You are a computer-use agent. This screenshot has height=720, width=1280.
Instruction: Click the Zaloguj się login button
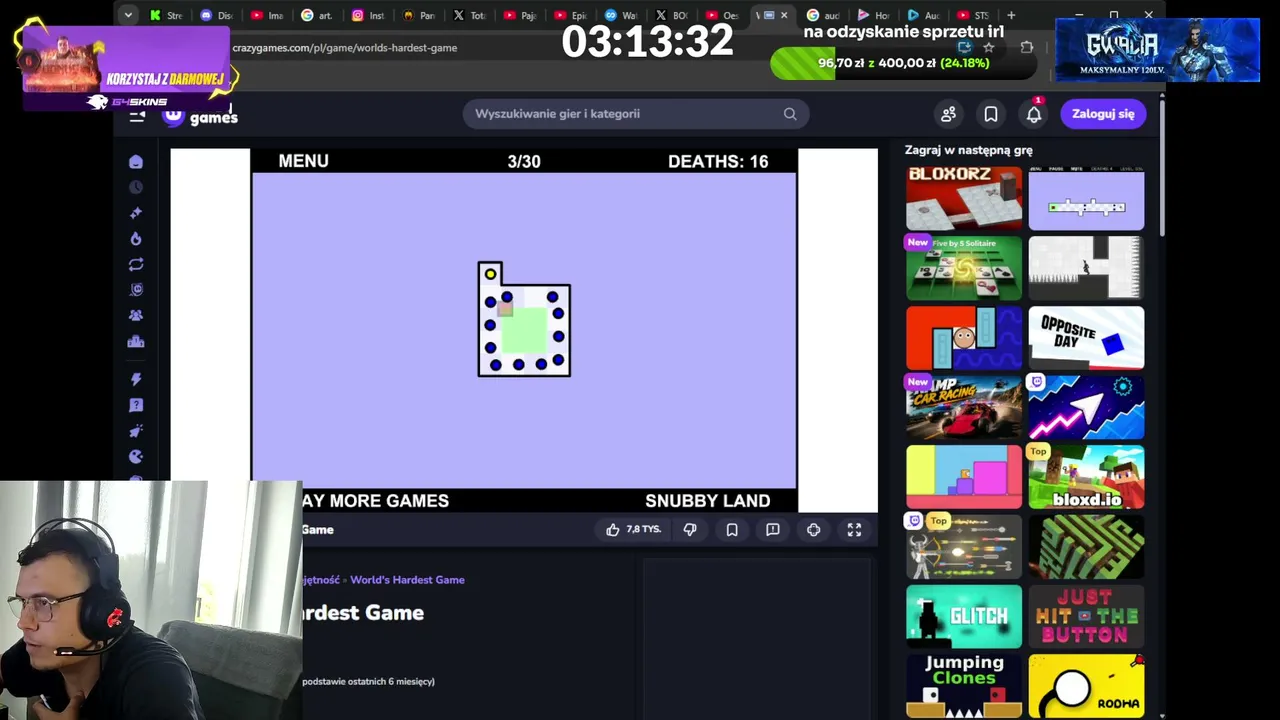click(x=1103, y=114)
